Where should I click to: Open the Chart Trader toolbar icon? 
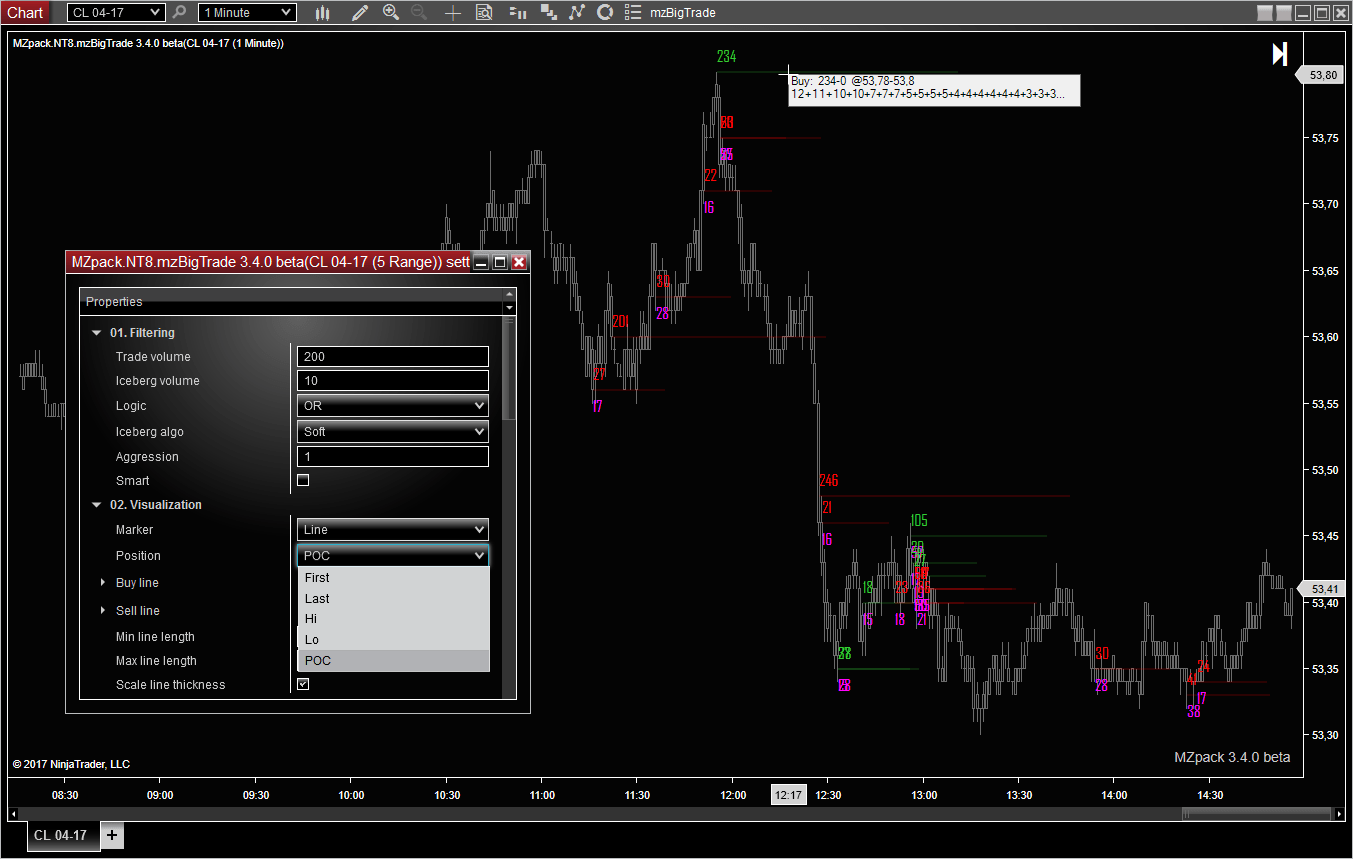(x=517, y=12)
